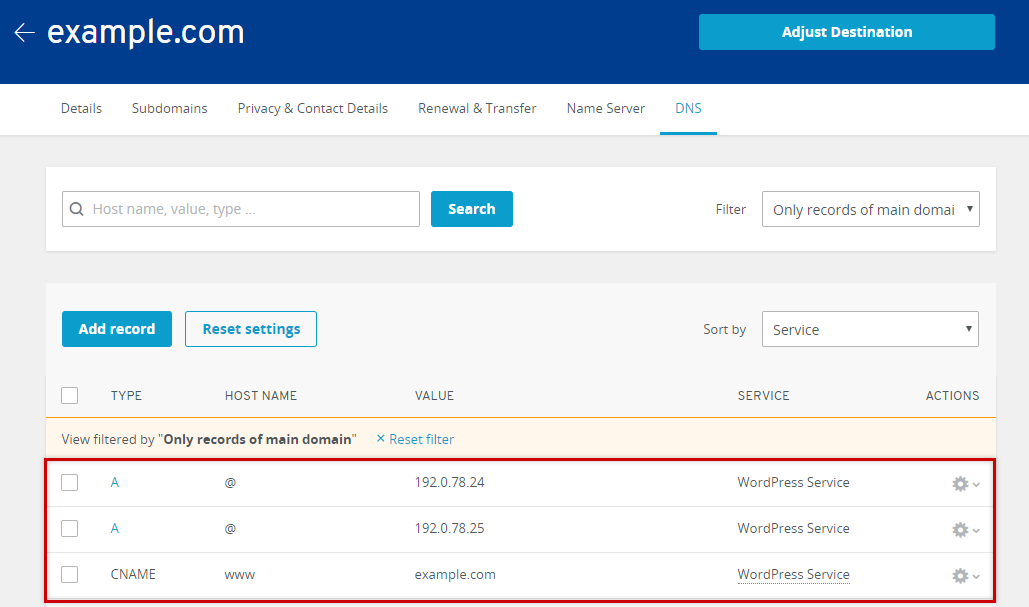
Task: Click the back arrow beside example.com
Action: (x=24, y=32)
